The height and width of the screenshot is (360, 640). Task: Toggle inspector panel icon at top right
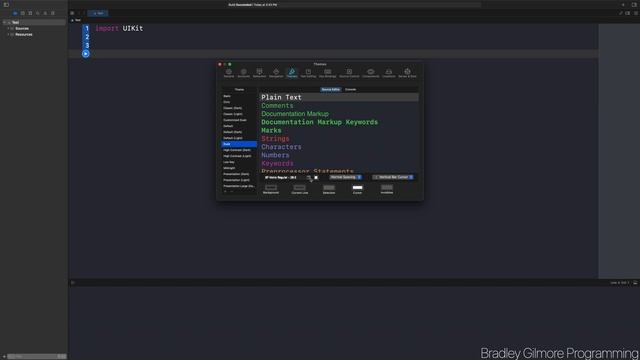(634, 4)
